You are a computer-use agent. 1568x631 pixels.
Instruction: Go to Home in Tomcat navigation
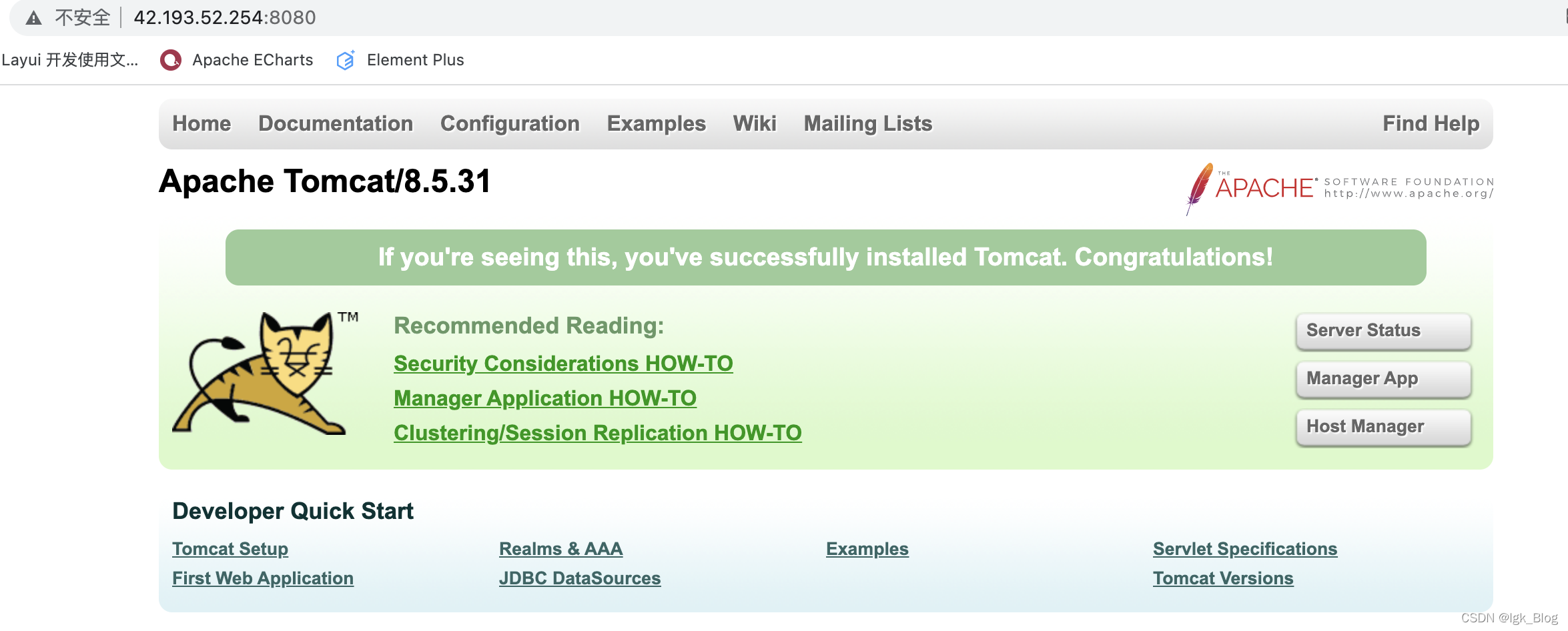(x=202, y=123)
